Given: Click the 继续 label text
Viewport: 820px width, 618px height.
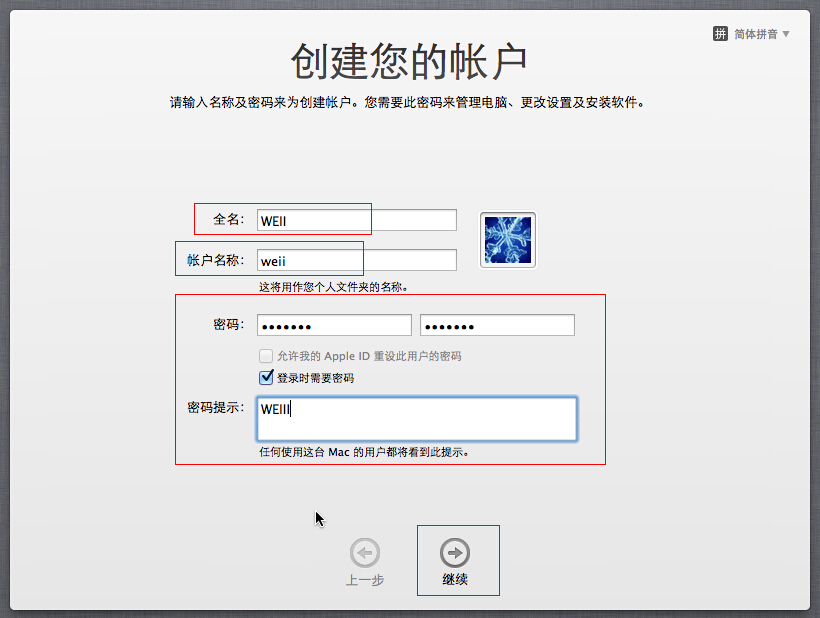Looking at the screenshot, I should [x=455, y=579].
